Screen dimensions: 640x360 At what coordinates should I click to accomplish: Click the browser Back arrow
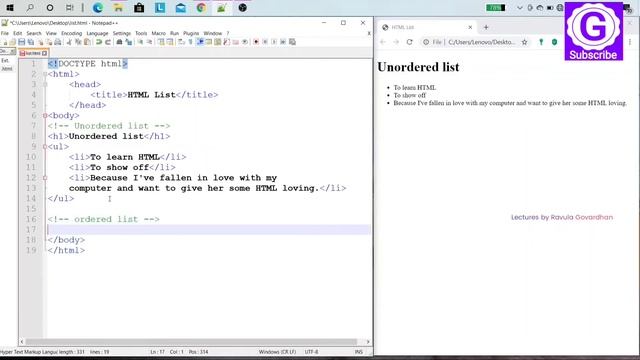tap(383, 42)
